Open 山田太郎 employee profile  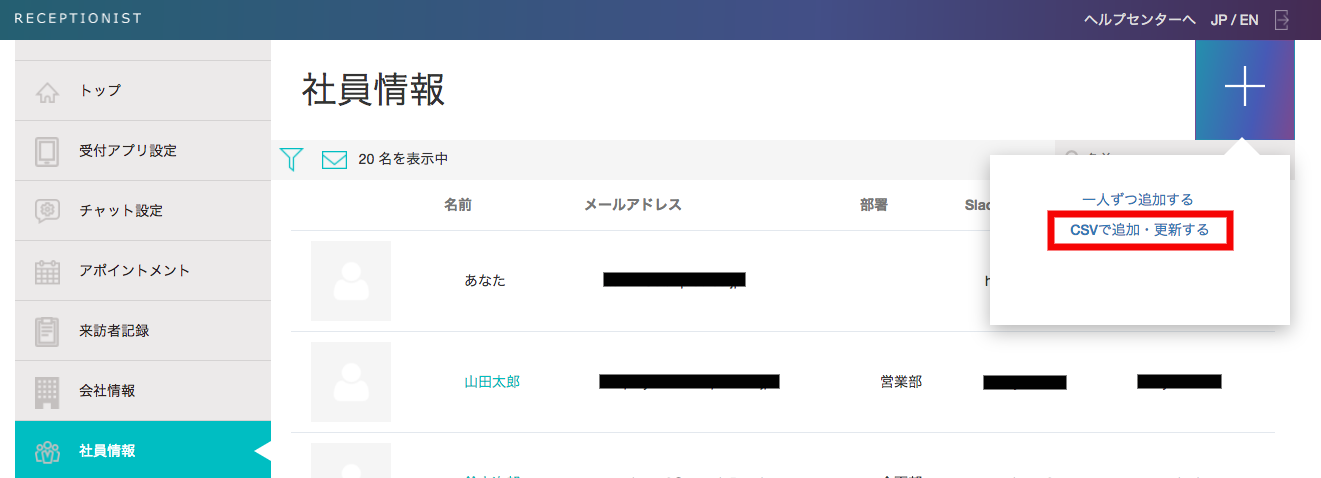[x=492, y=382]
